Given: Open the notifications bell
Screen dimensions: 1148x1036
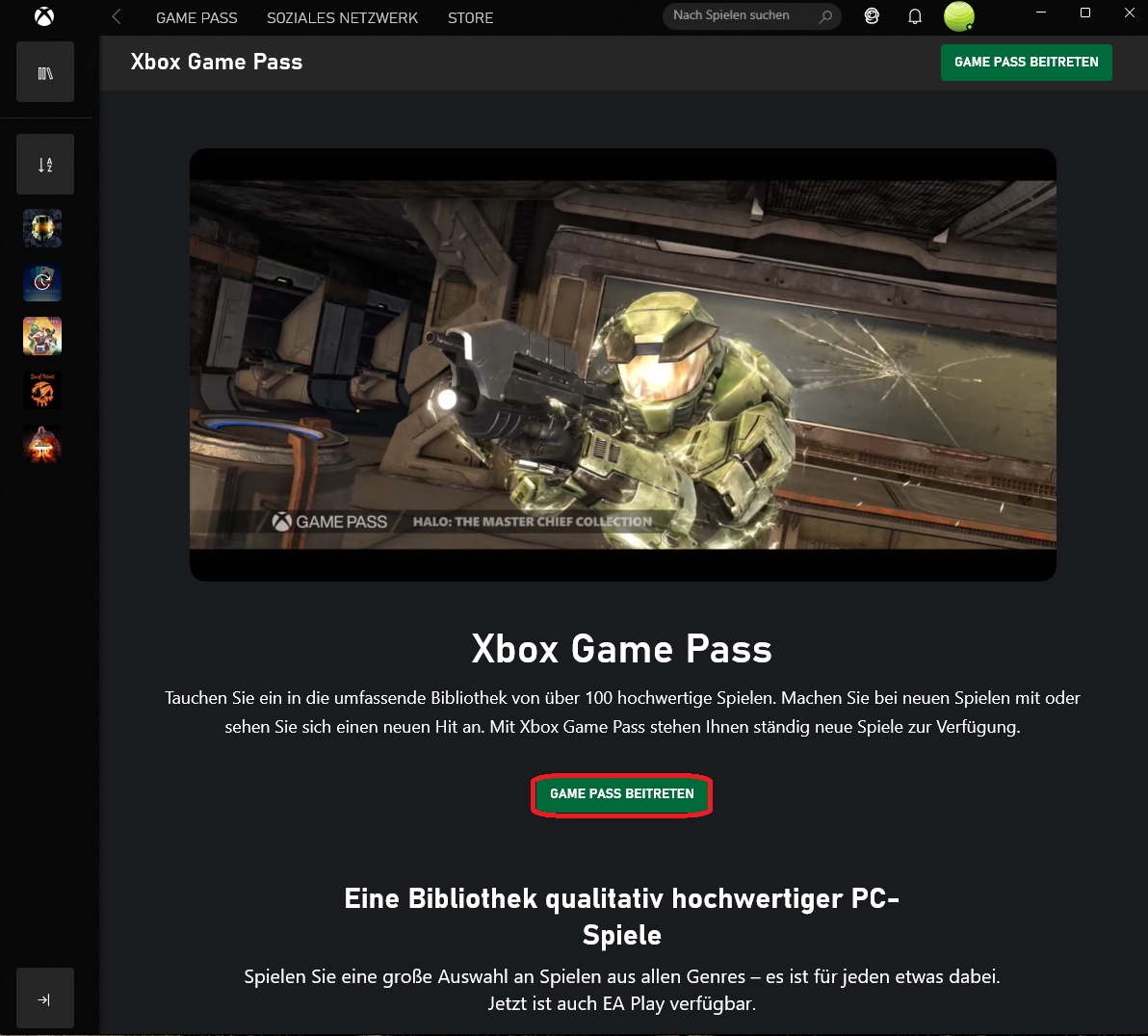Looking at the screenshot, I should tap(915, 16).
